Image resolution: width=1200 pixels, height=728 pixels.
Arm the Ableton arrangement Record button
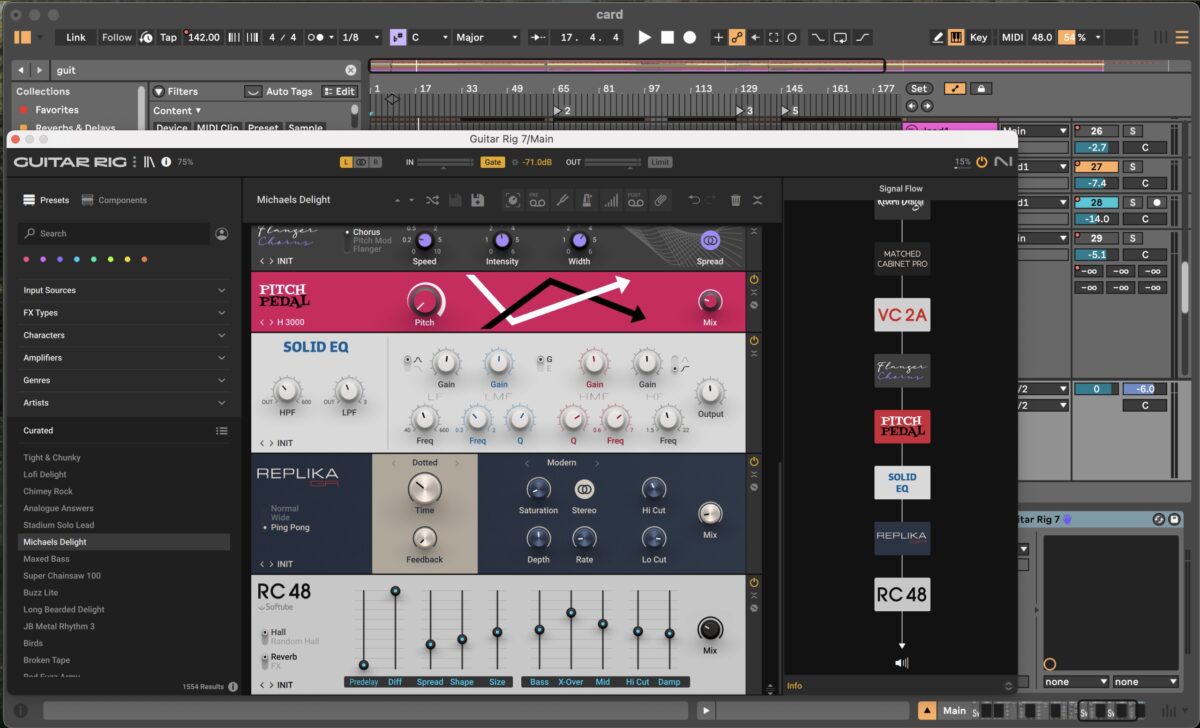tap(690, 37)
